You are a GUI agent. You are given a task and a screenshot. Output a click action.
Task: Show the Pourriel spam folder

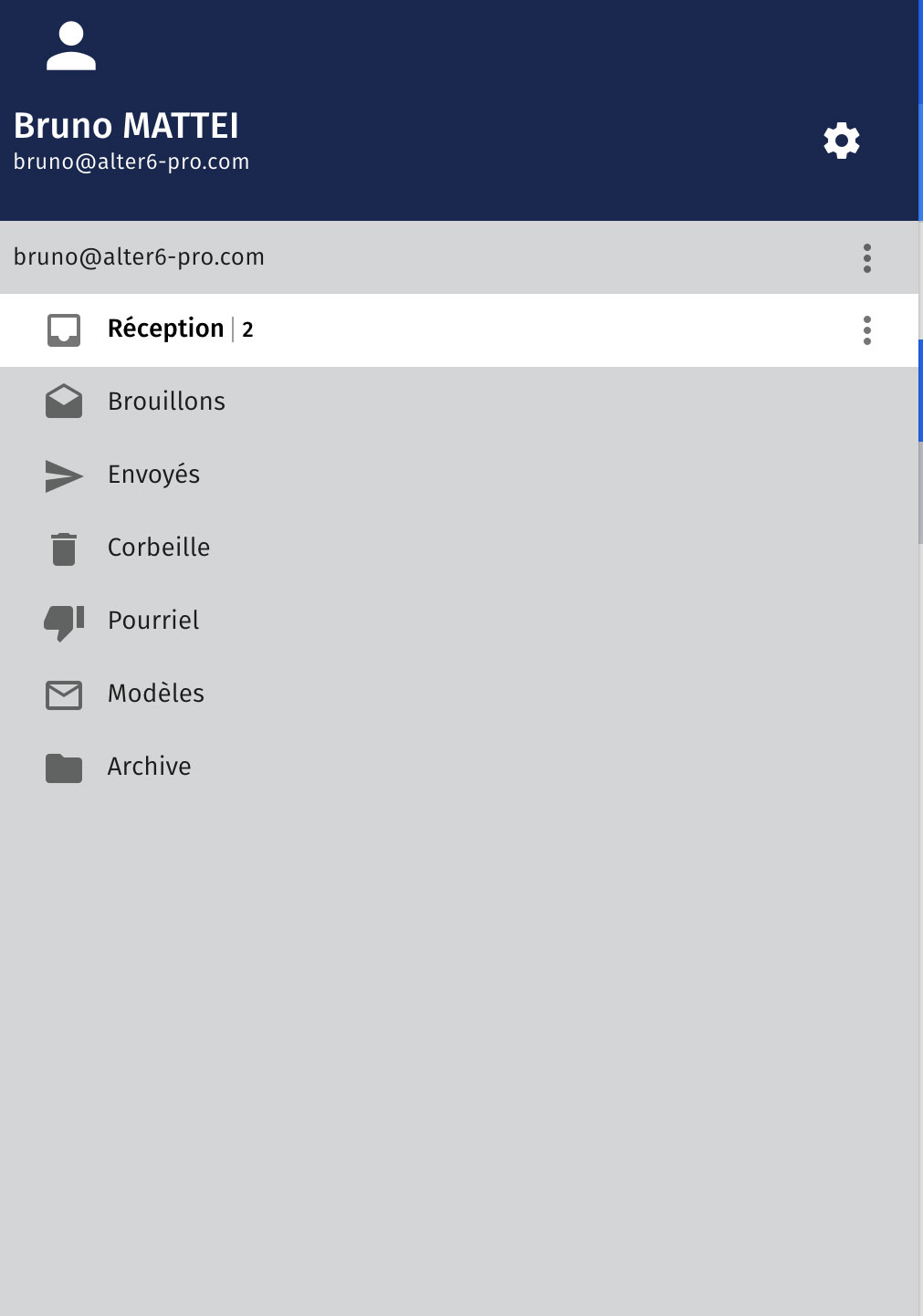pyautogui.click(x=459, y=622)
